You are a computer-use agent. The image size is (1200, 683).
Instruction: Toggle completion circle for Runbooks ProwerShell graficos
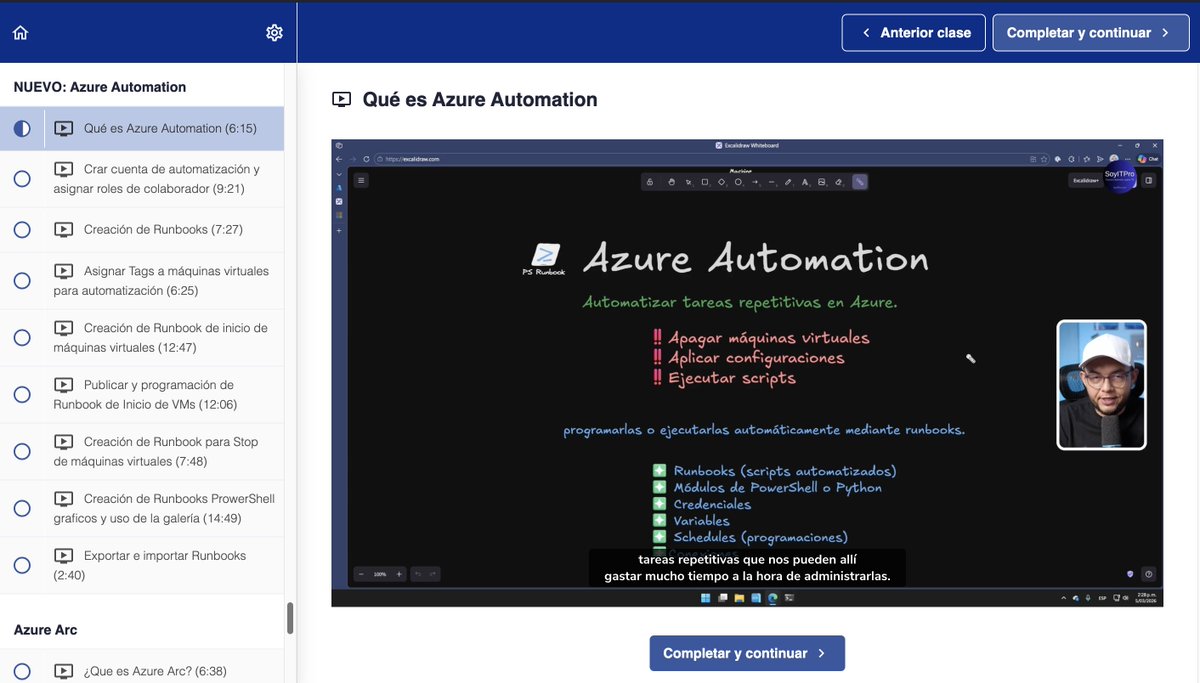(x=22, y=508)
